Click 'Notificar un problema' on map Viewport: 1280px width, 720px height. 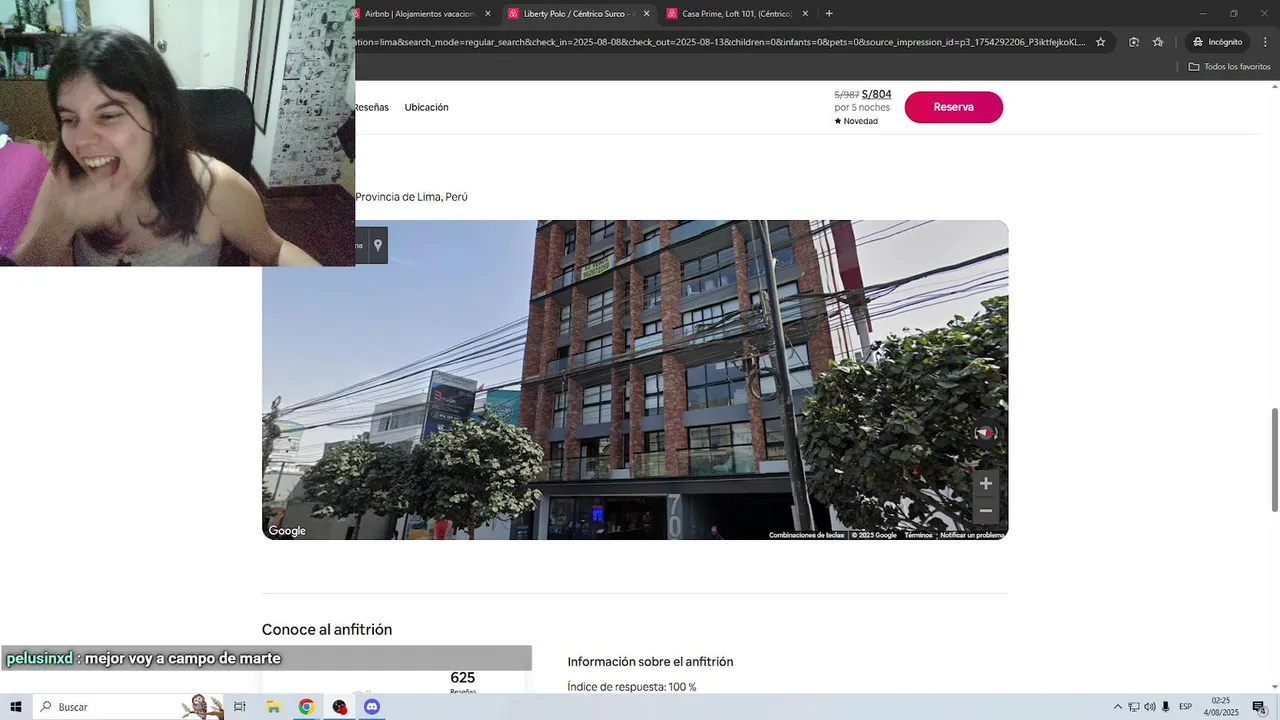click(972, 535)
